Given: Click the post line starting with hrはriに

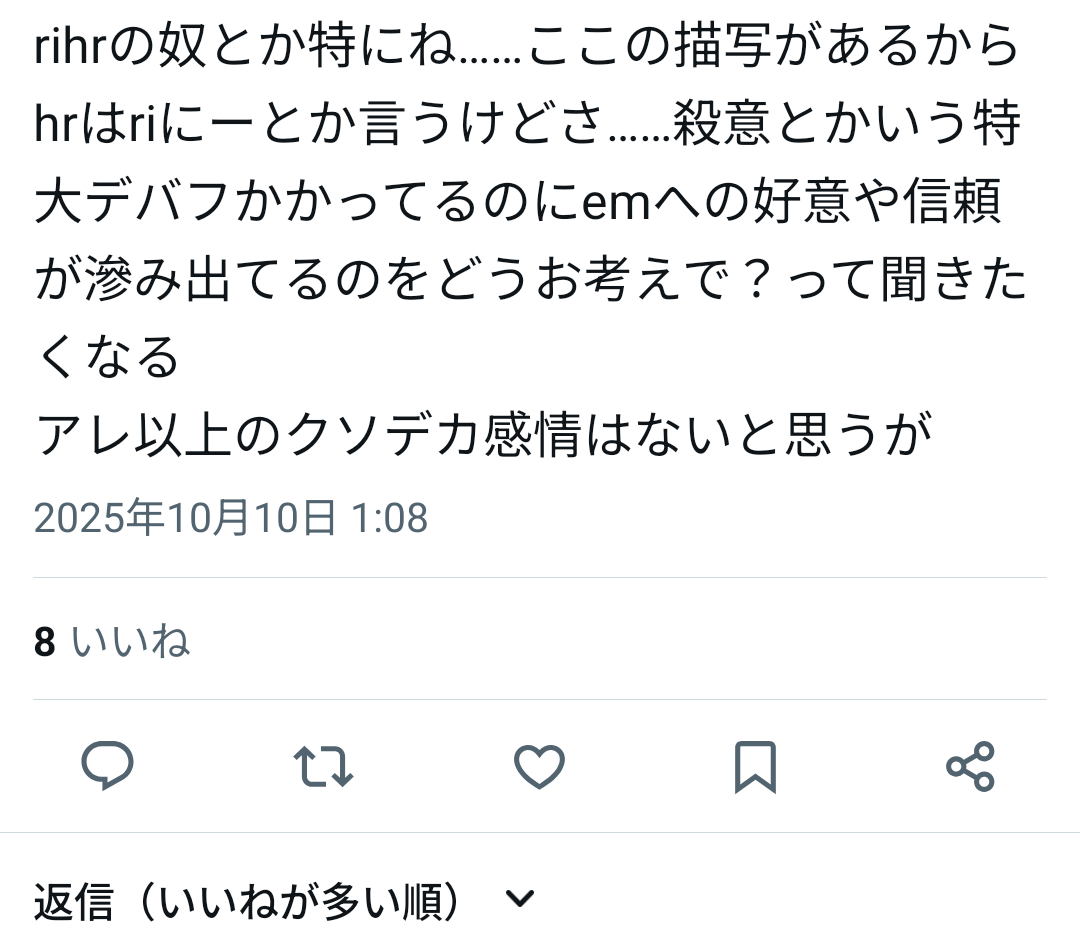Looking at the screenshot, I should click(x=528, y=123).
